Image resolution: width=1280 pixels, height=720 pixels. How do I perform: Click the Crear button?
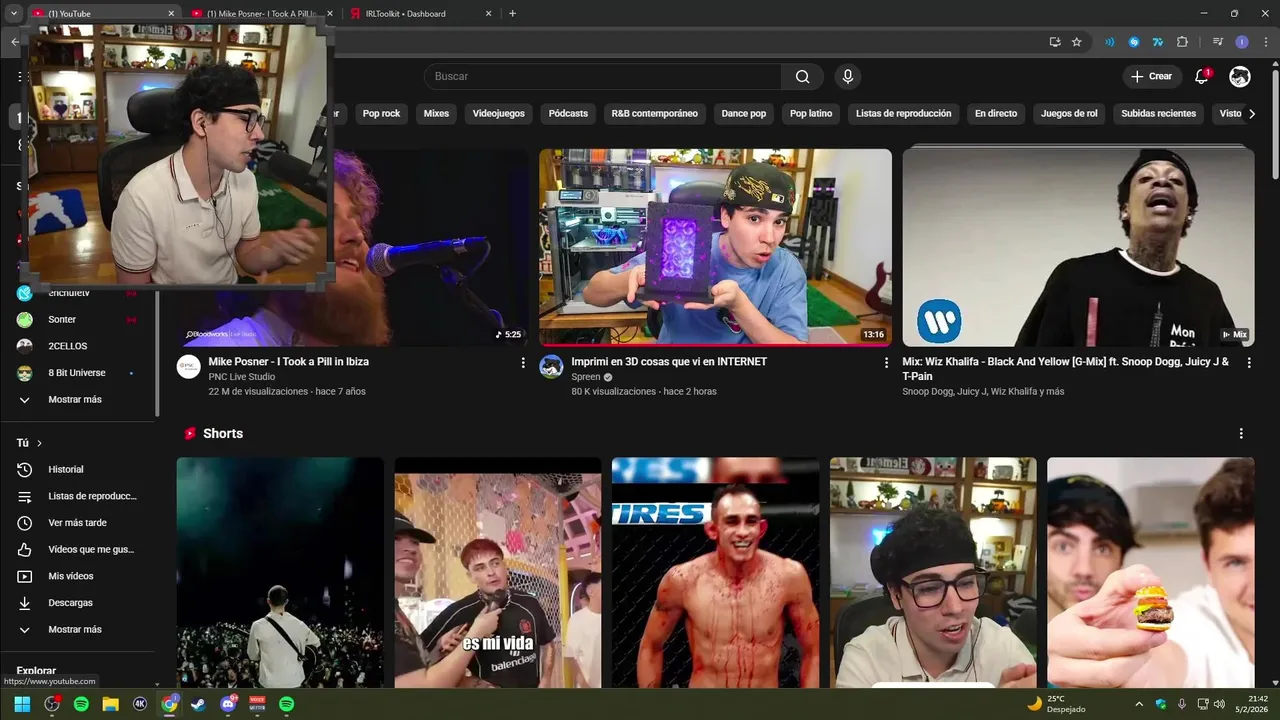[x=1151, y=76]
